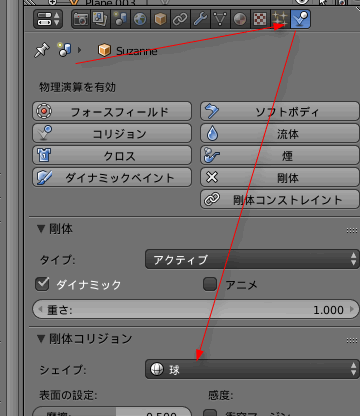Enable クロス physics
Screen dimensions: 360x416
[112, 155]
